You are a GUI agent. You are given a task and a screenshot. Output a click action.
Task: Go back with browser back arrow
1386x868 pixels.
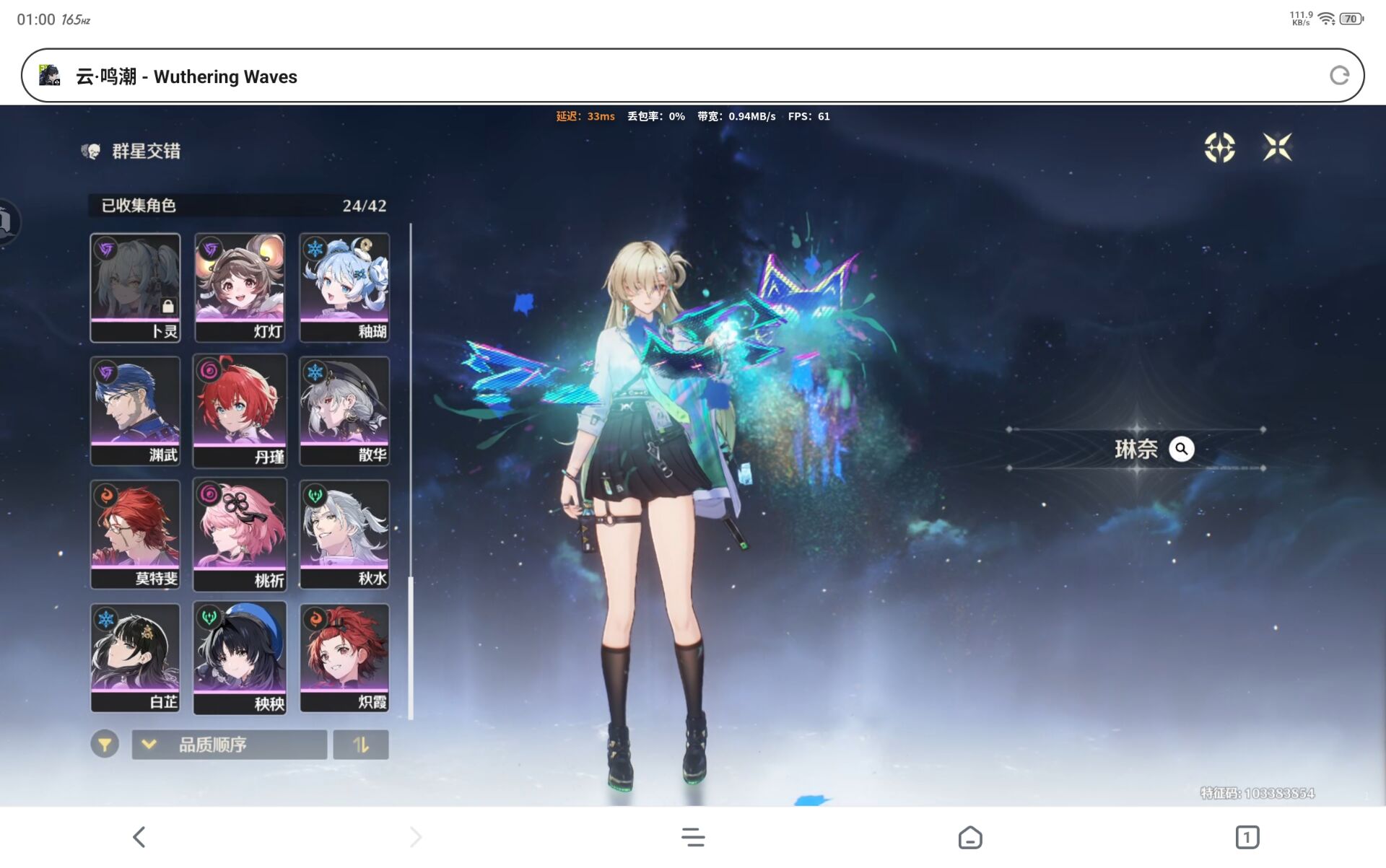pyautogui.click(x=139, y=837)
